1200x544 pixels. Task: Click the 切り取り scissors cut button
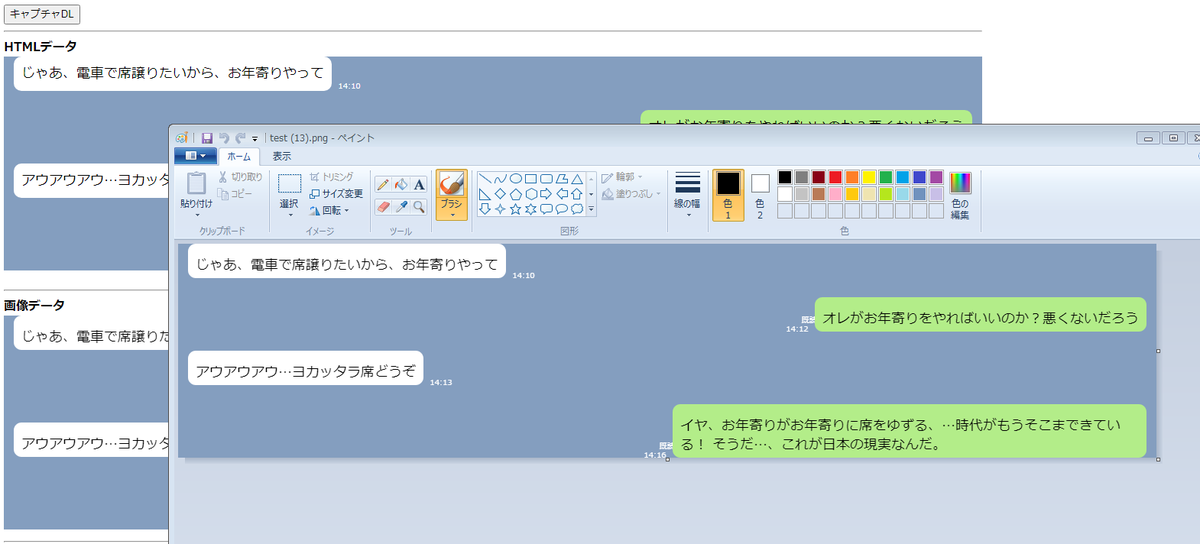pos(240,176)
